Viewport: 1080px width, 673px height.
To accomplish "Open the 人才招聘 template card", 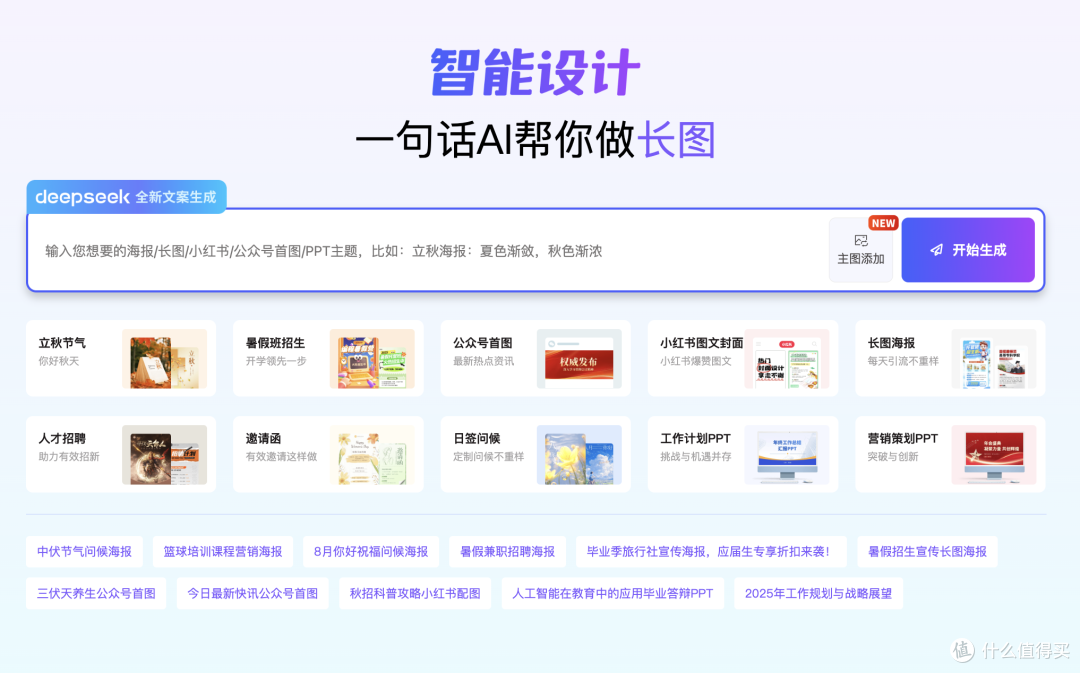I will pyautogui.click(x=121, y=454).
